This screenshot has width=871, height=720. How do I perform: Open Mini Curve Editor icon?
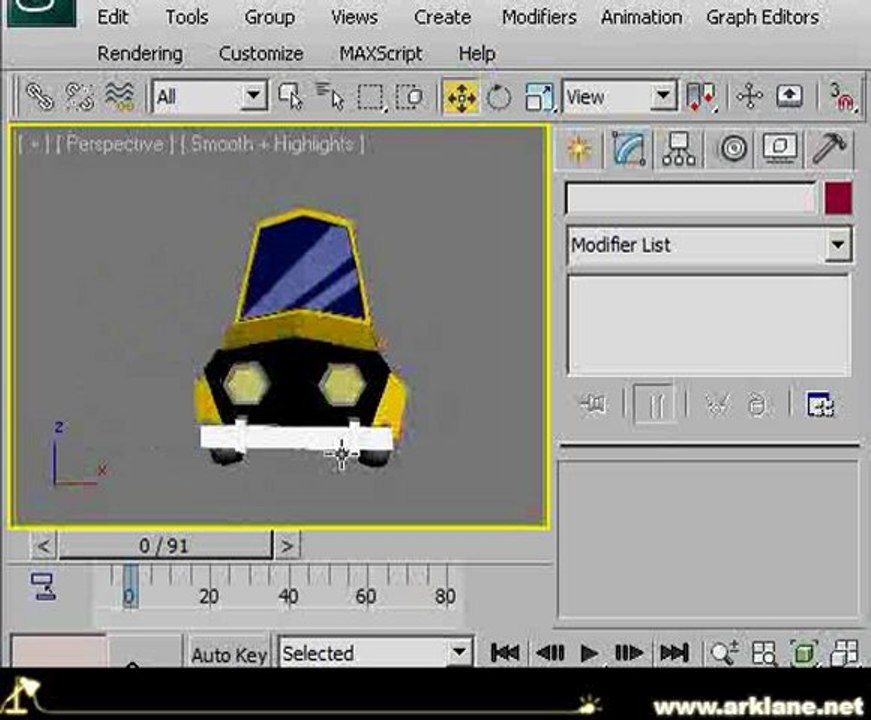click(x=43, y=587)
